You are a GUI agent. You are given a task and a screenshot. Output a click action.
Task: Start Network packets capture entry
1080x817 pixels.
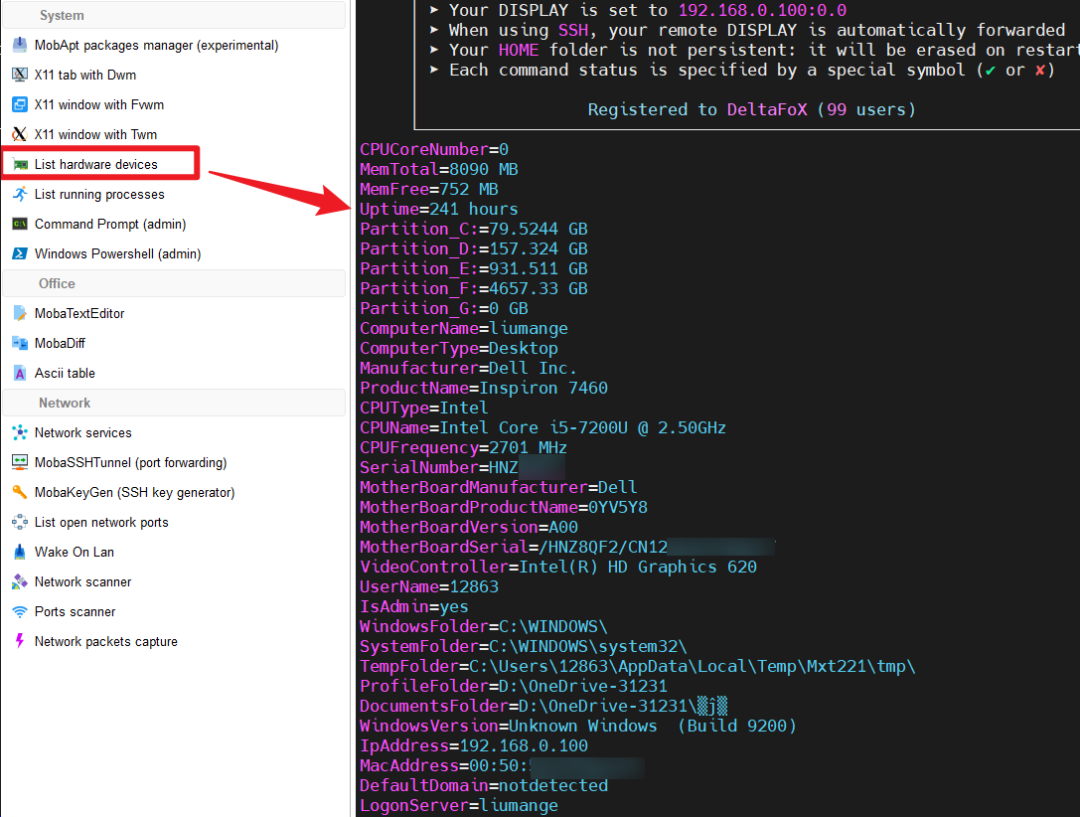coord(106,641)
